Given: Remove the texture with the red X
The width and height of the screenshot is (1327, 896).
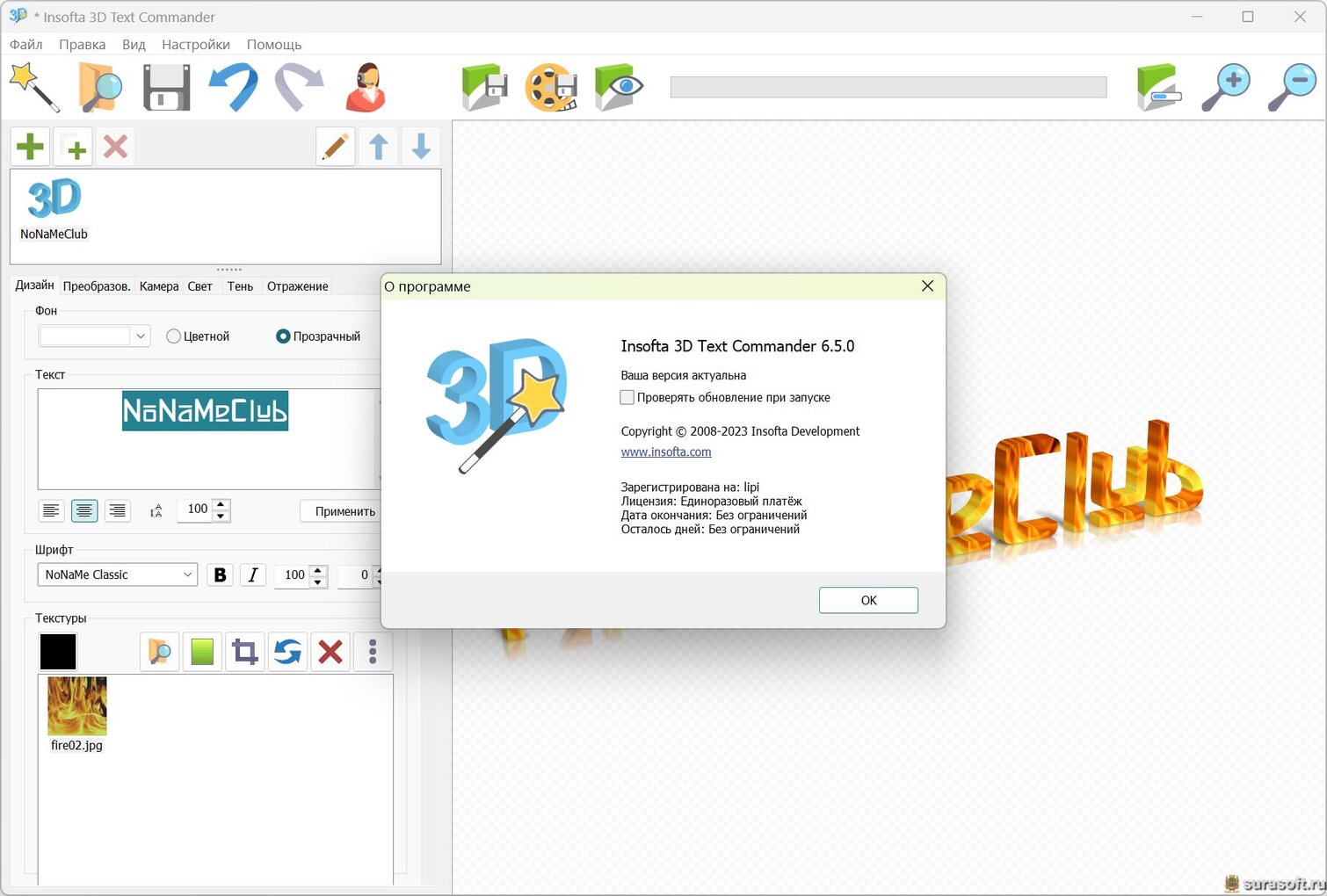Looking at the screenshot, I should pyautogui.click(x=330, y=652).
